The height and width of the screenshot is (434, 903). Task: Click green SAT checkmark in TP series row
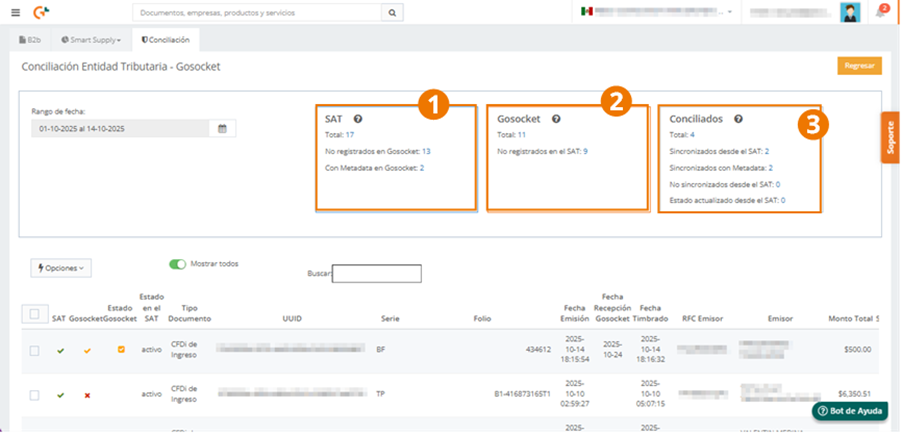click(x=60, y=395)
